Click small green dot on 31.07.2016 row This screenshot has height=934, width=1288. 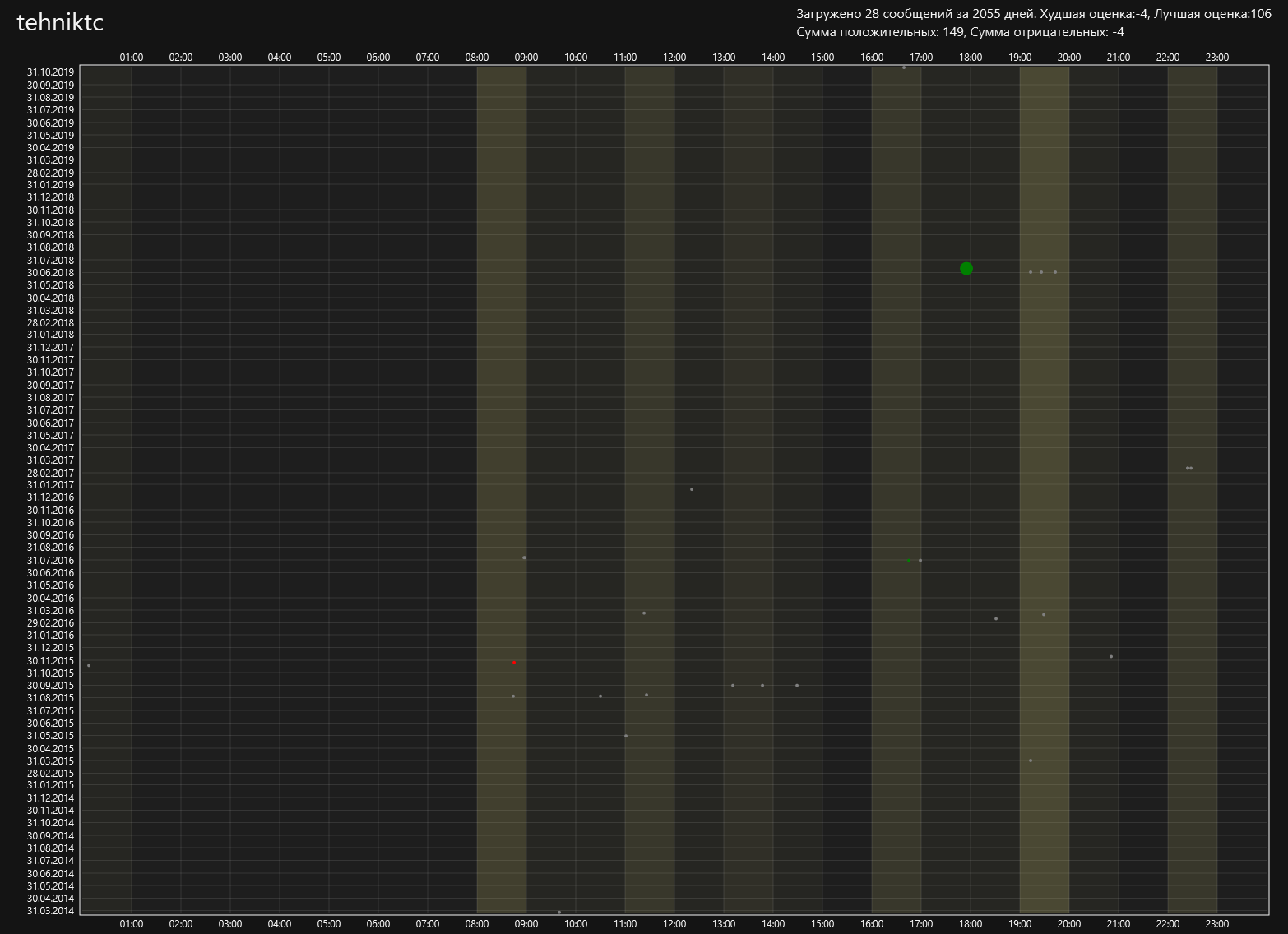click(x=909, y=560)
